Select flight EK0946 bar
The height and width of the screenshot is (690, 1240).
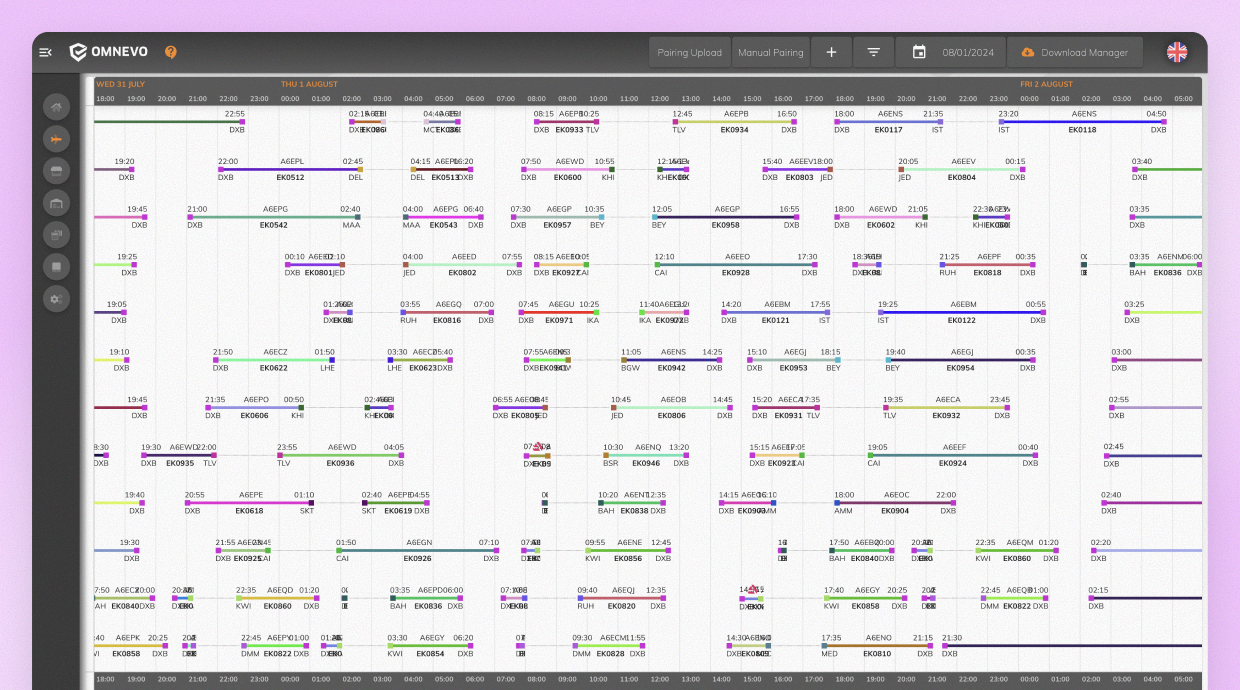click(x=646, y=455)
